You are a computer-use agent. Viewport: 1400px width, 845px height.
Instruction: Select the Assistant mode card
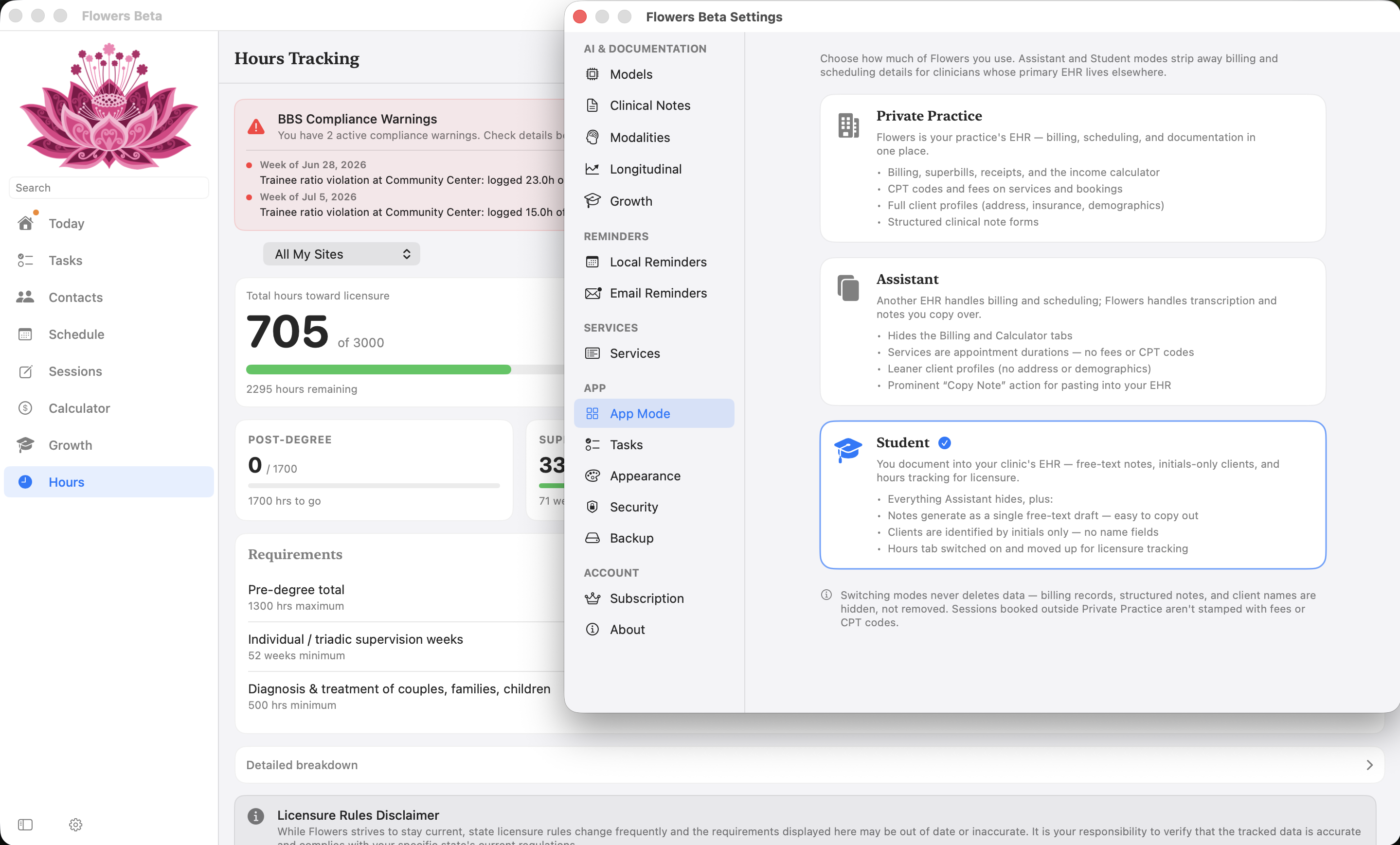[x=1073, y=332]
